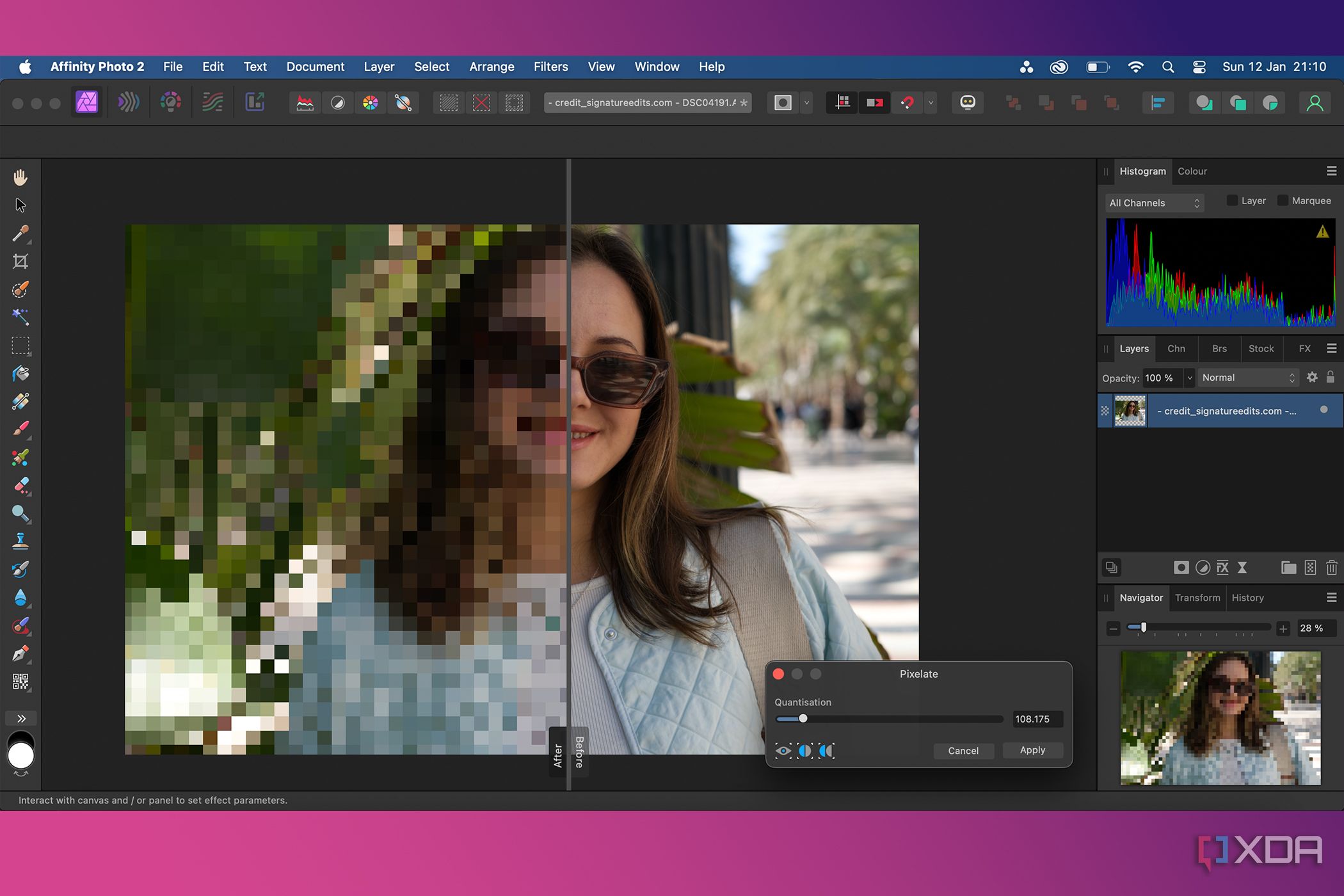Open the Tone Mapping Persona
Viewport: 1344px width, 896px height.
click(212, 102)
